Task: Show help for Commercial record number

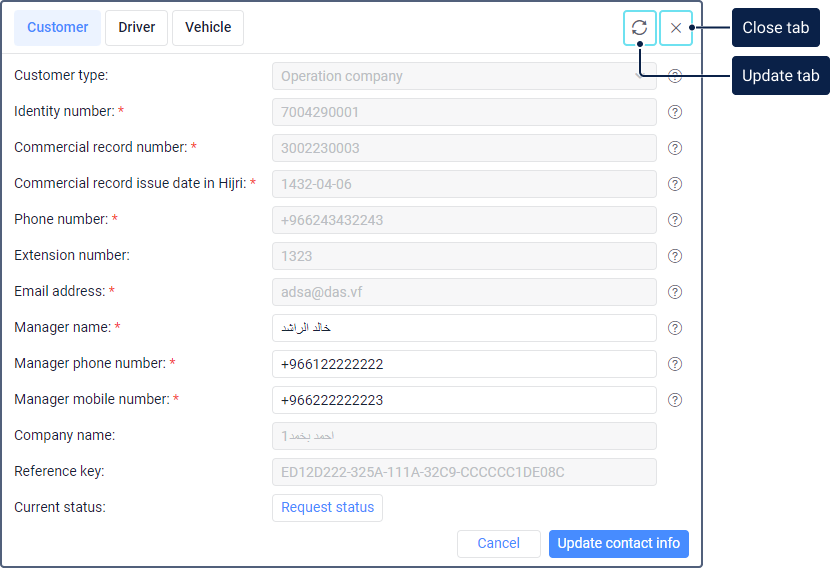Action: tap(675, 148)
